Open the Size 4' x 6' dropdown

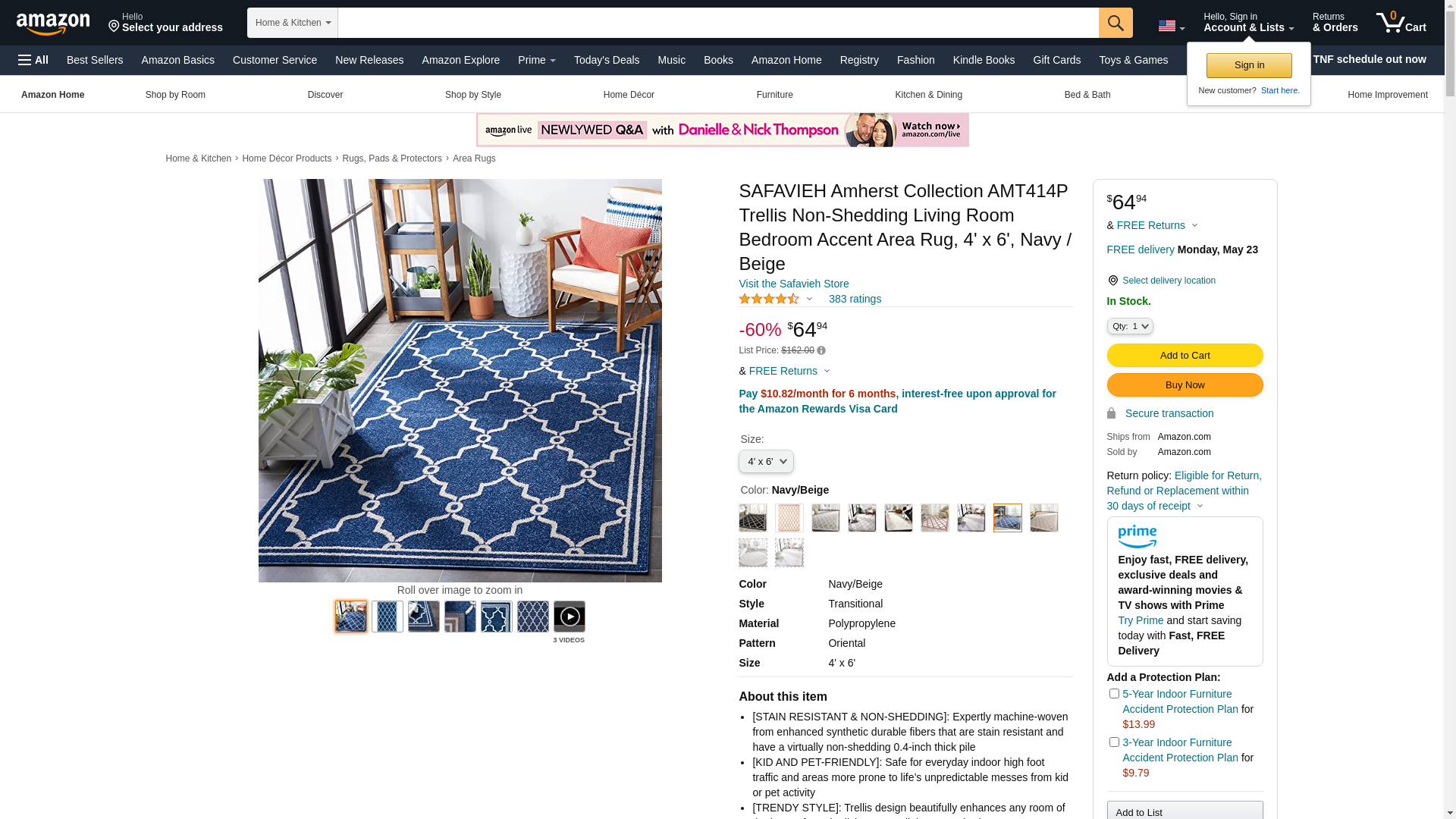[766, 462]
